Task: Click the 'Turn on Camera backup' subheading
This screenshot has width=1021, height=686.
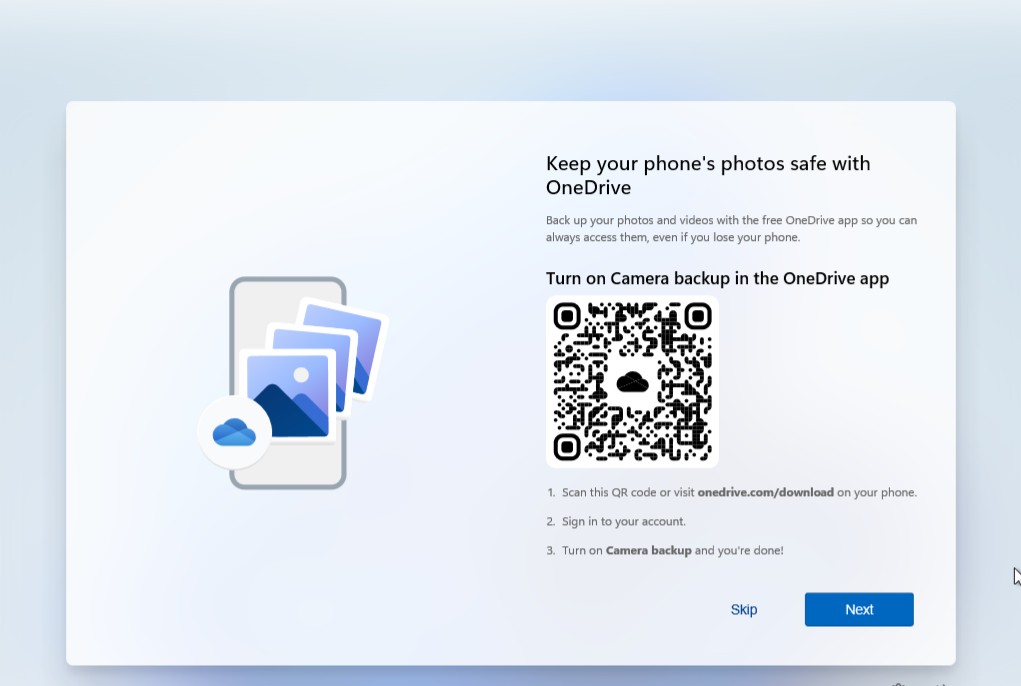Action: [x=717, y=278]
